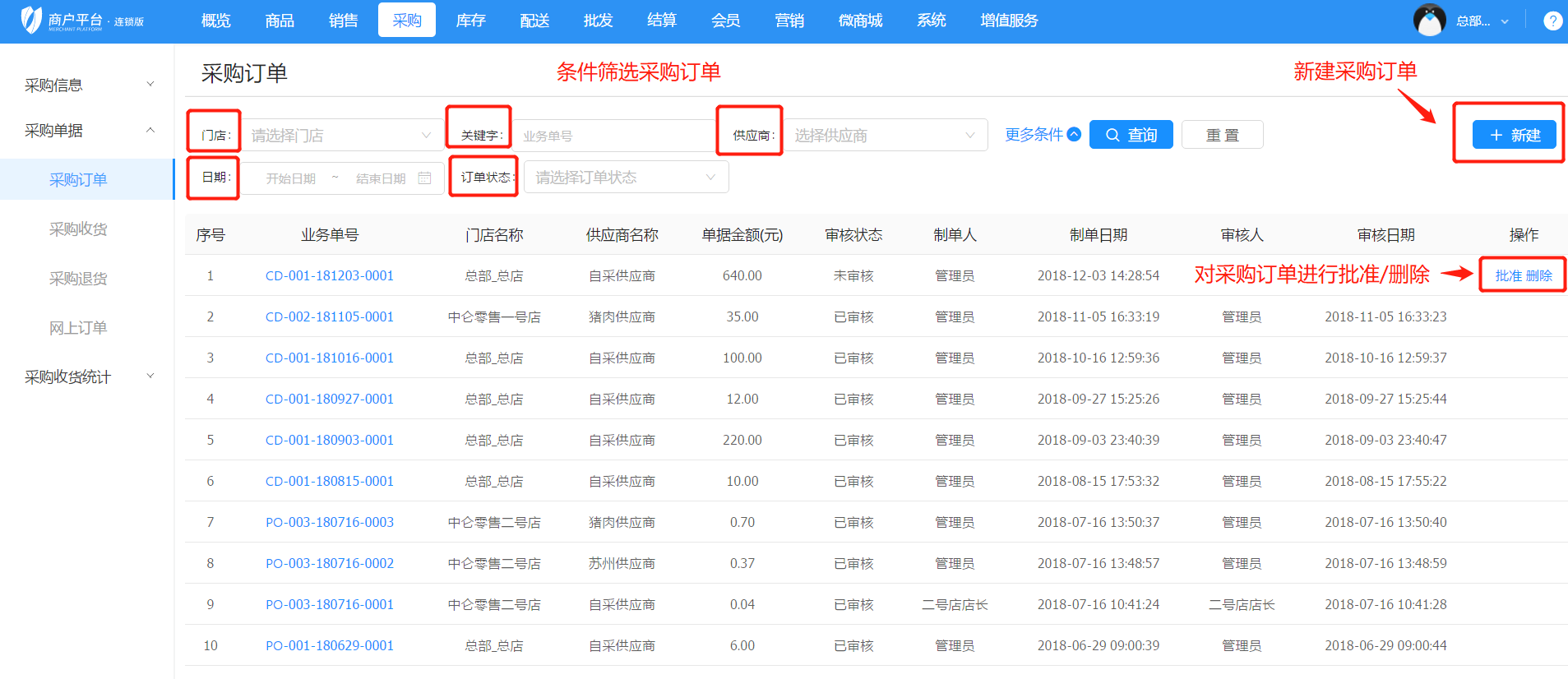The image size is (1568, 679).
Task: Expand the 采购信息 sidebar section
Action: coord(150,85)
